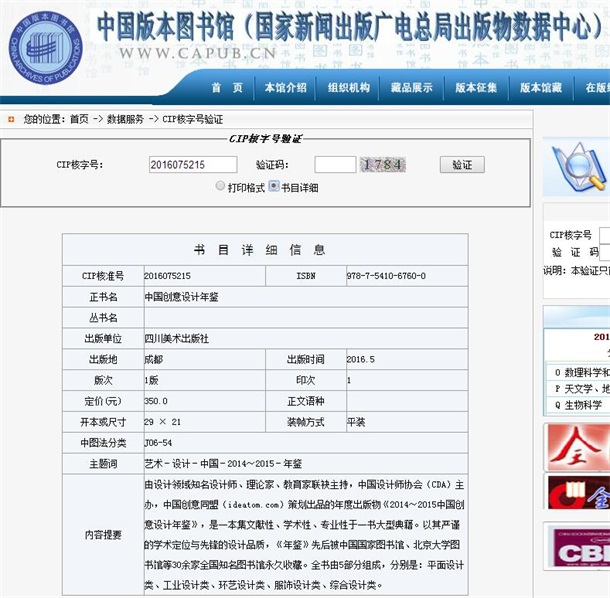Viewport: 610px width, 598px height.
Task: Click the 验证 button
Action: 462,165
